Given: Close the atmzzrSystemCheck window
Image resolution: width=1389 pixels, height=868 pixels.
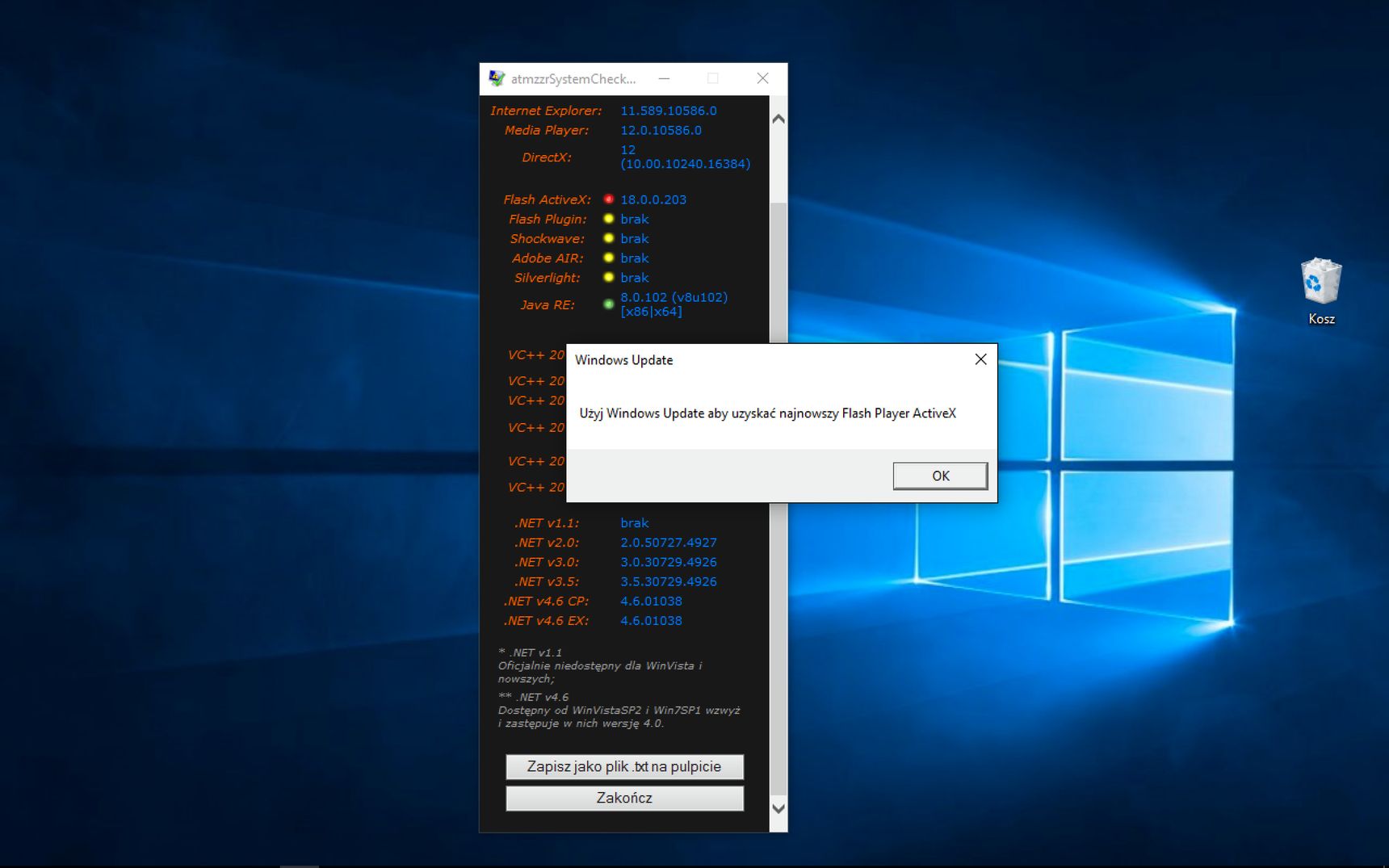Looking at the screenshot, I should [762, 78].
